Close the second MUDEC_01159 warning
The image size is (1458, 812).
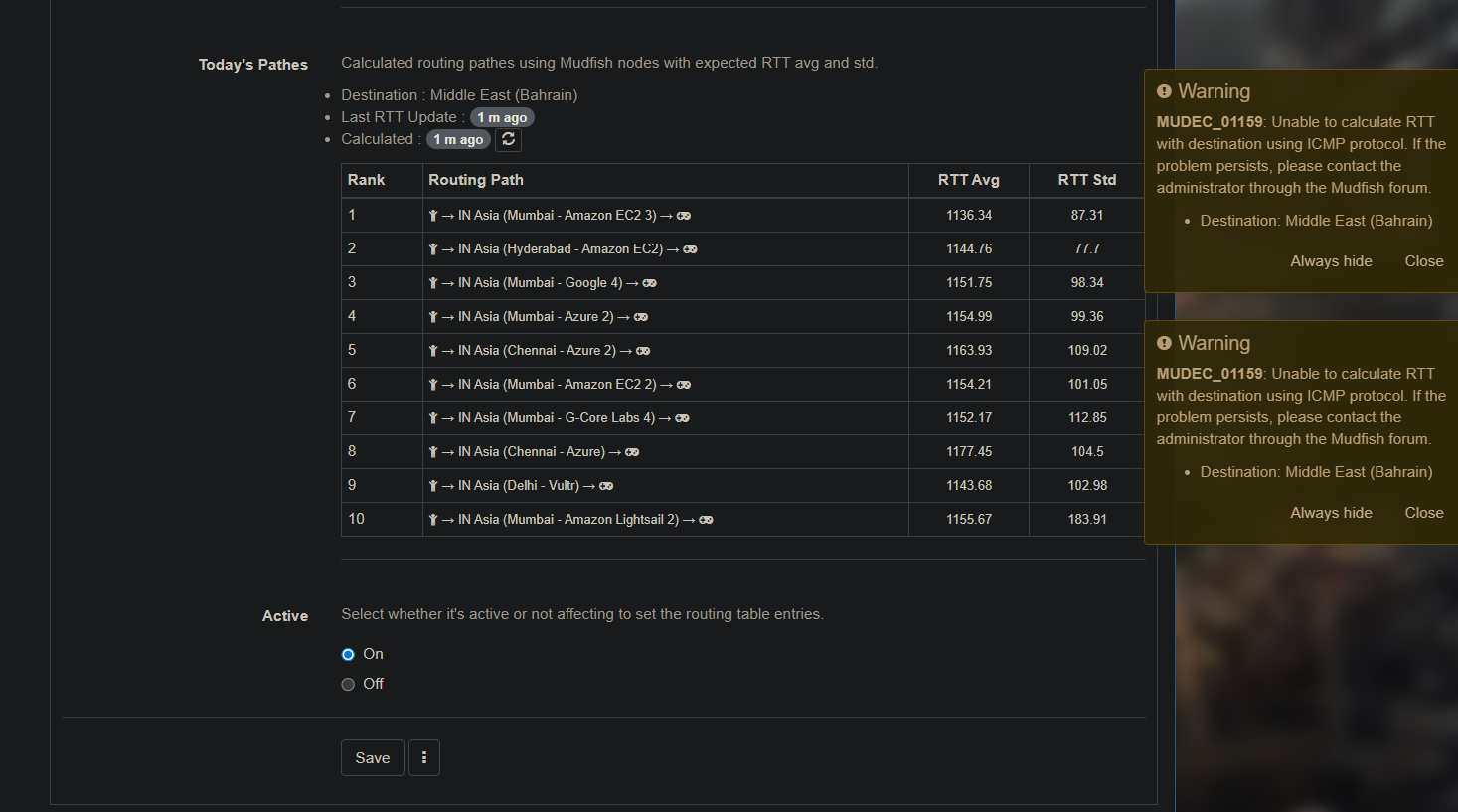[x=1423, y=513]
